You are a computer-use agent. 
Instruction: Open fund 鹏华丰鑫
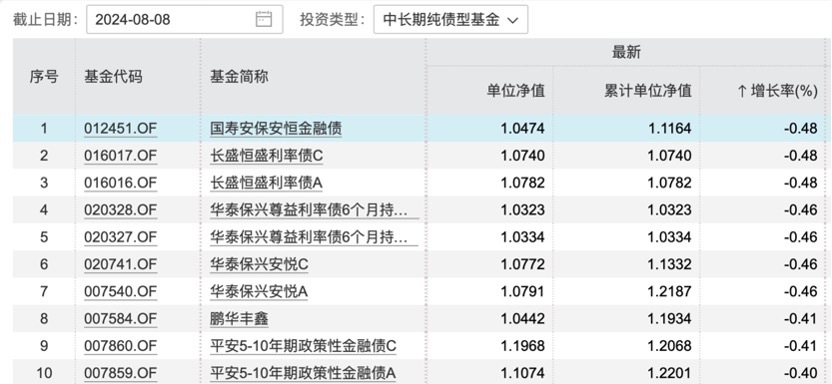click(239, 319)
